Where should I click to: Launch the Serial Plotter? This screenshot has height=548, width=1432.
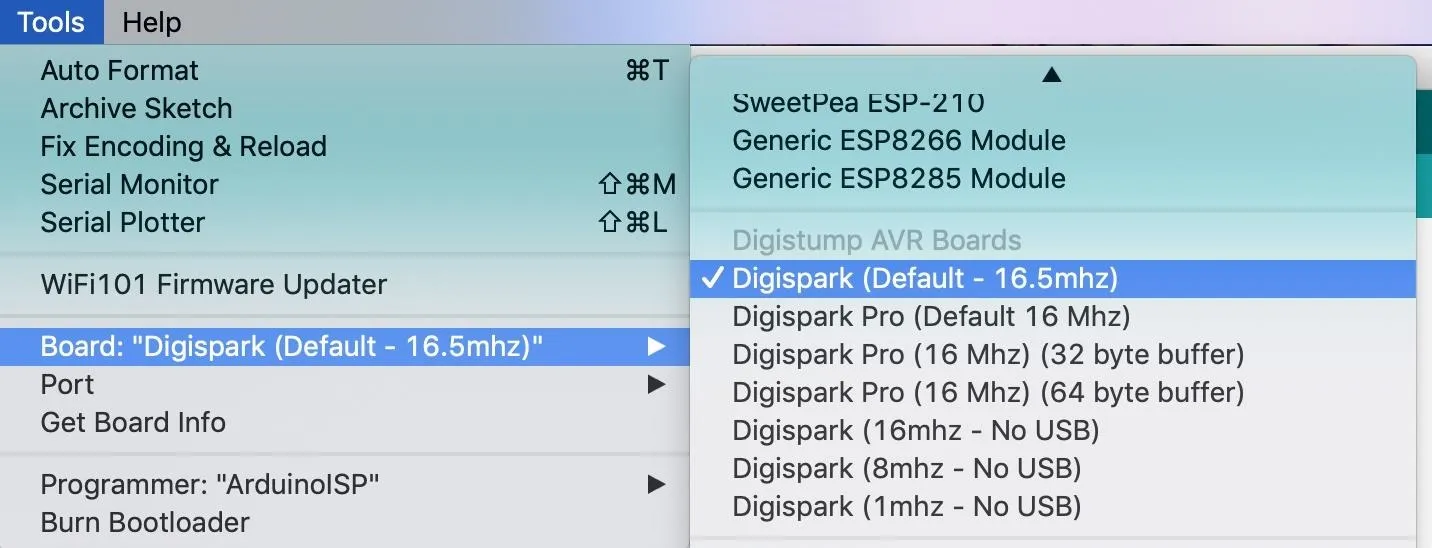345,223
